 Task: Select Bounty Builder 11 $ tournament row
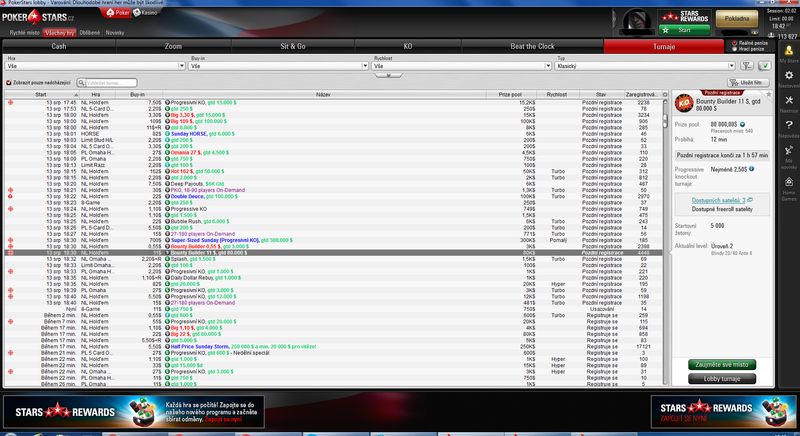click(333, 253)
